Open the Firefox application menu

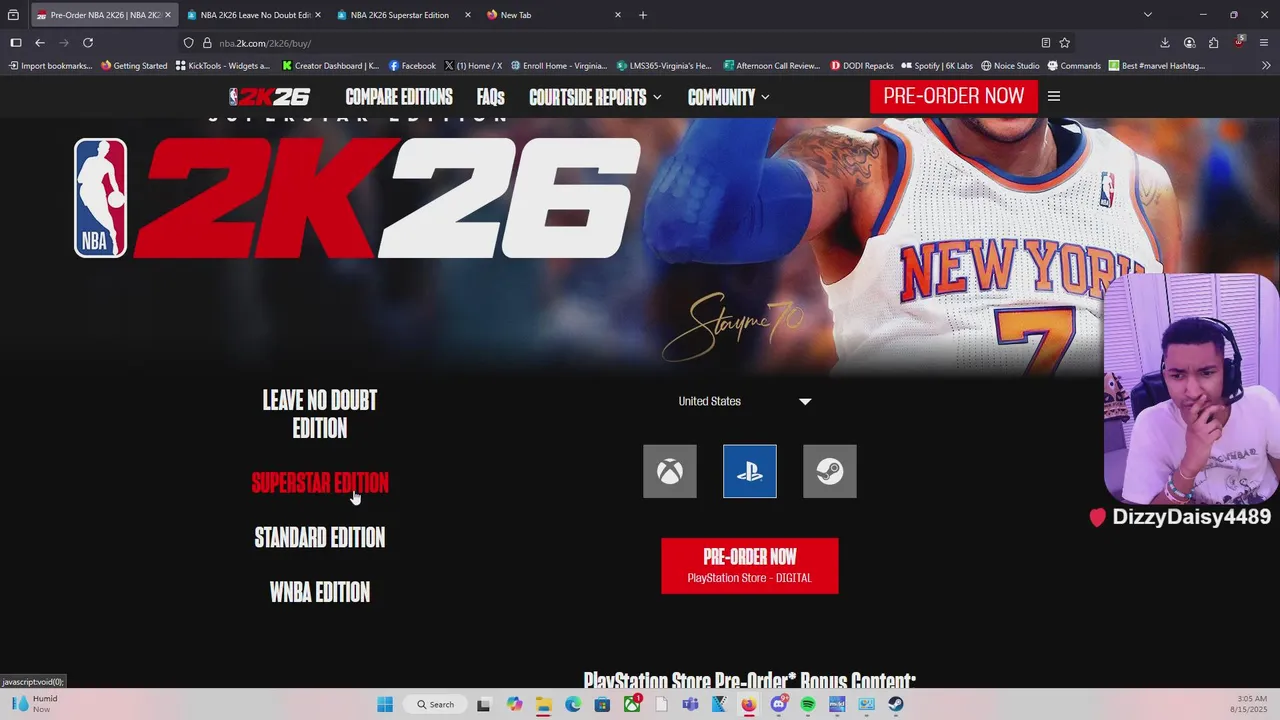click(1265, 43)
